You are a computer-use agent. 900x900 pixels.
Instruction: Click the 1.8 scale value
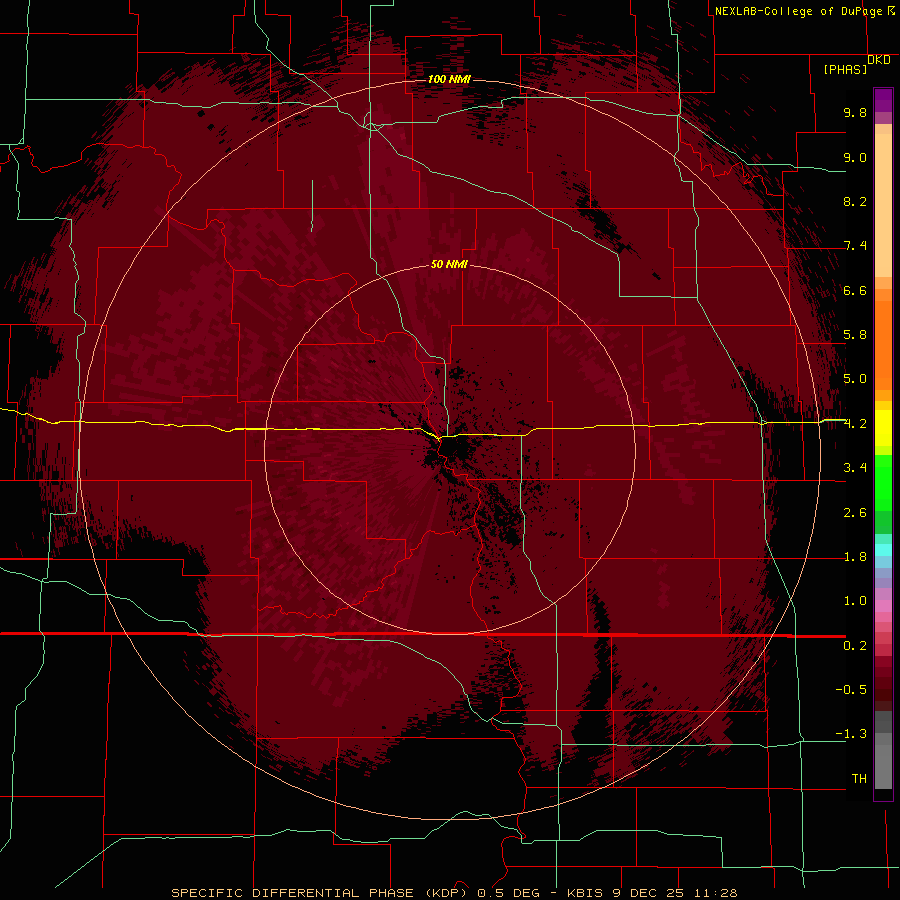pyautogui.click(x=855, y=557)
